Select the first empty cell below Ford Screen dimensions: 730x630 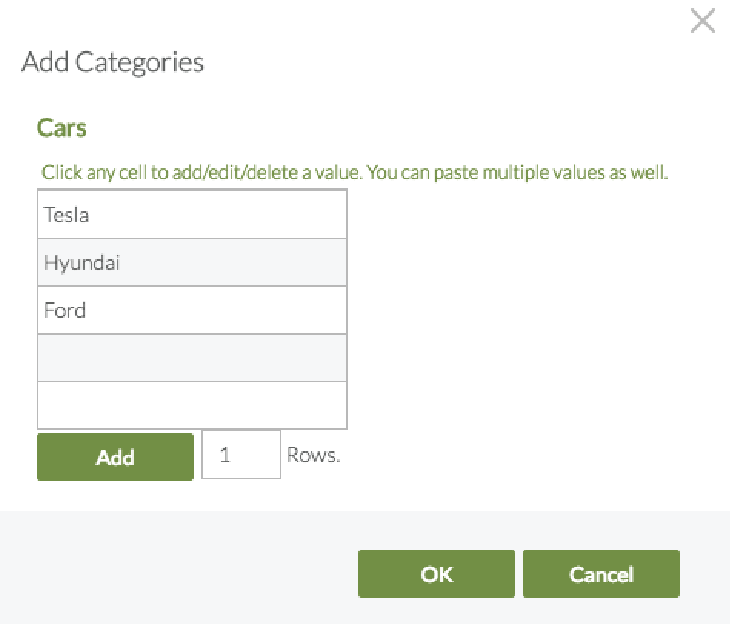click(x=192, y=358)
